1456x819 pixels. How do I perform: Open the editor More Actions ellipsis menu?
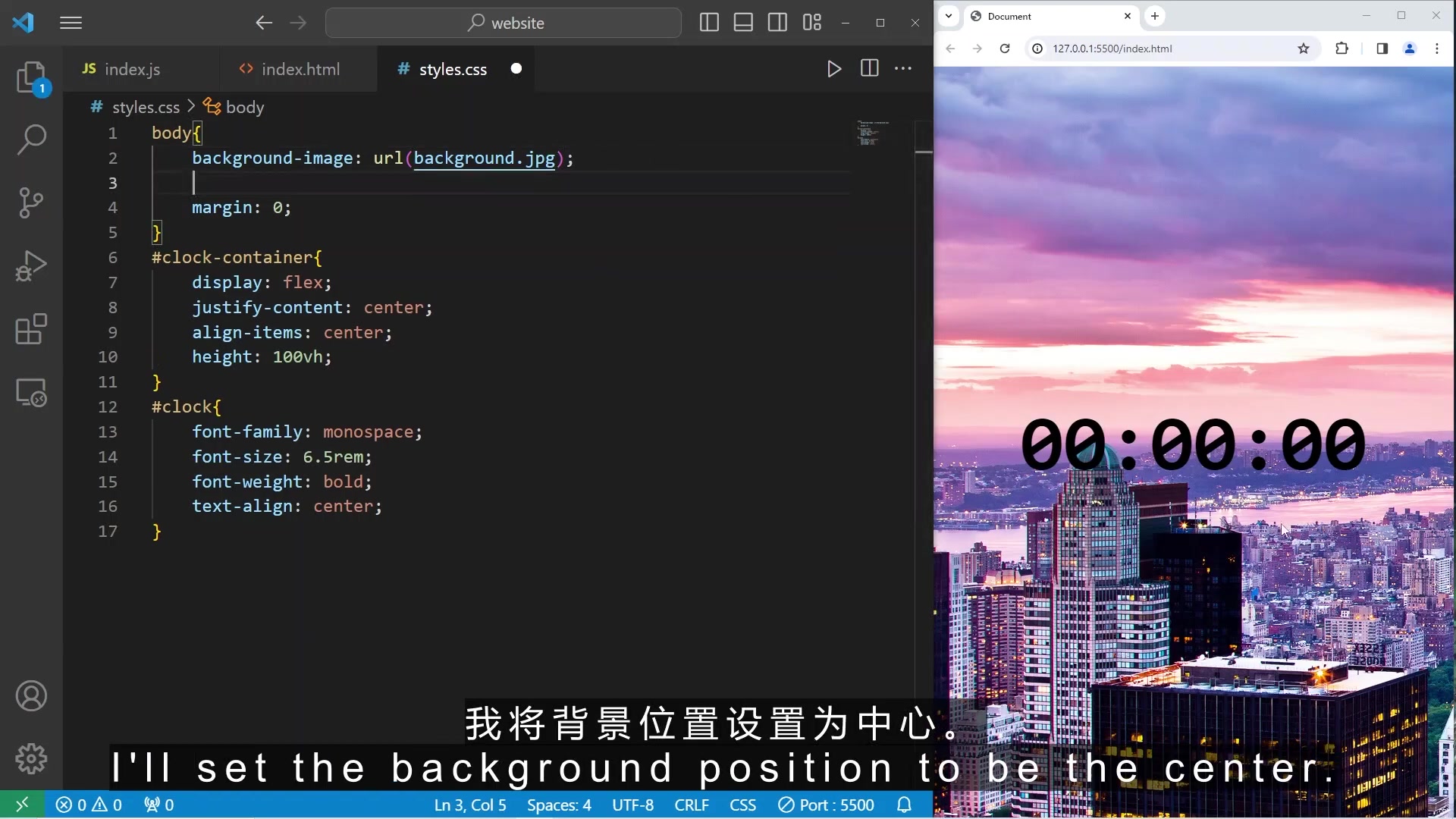tap(903, 68)
